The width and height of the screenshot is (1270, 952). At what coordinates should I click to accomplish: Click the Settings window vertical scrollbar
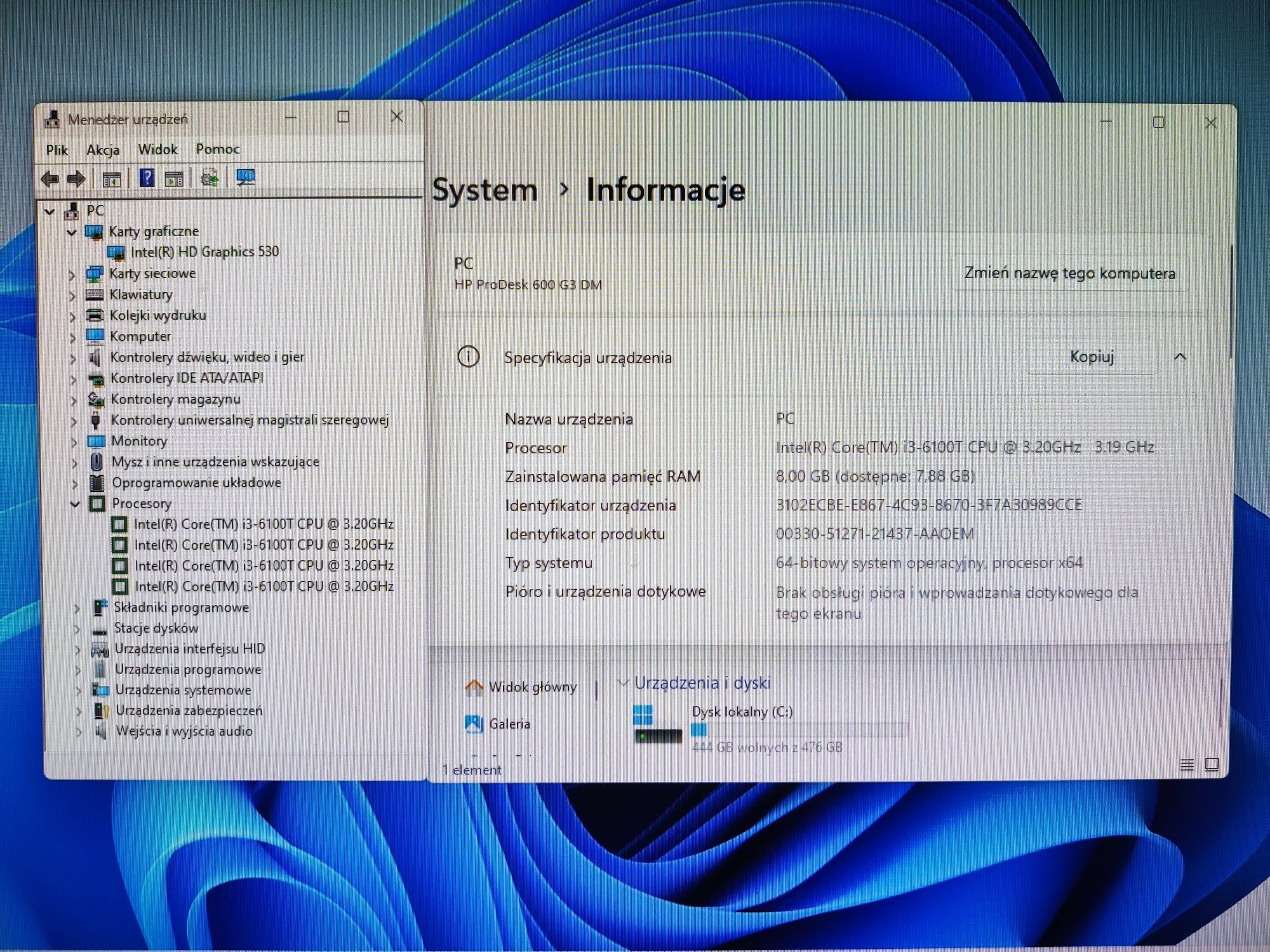coord(1231,301)
